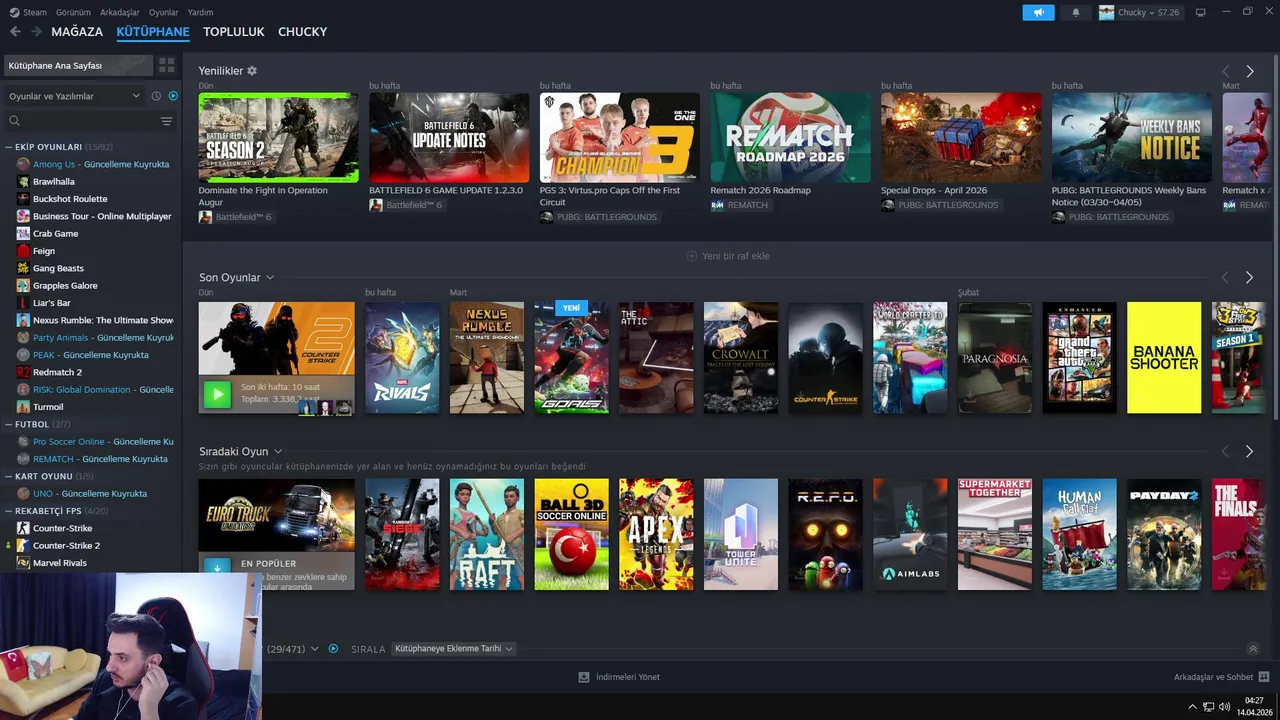Open the CHUCKY profile tab
The width and height of the screenshot is (1280, 720).
click(303, 31)
